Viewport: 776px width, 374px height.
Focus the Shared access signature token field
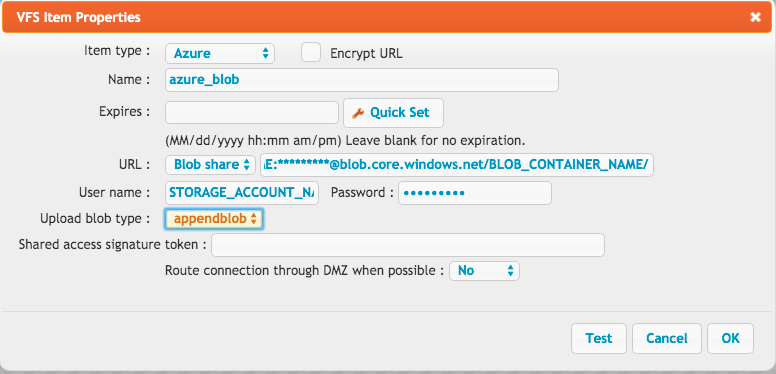point(408,245)
